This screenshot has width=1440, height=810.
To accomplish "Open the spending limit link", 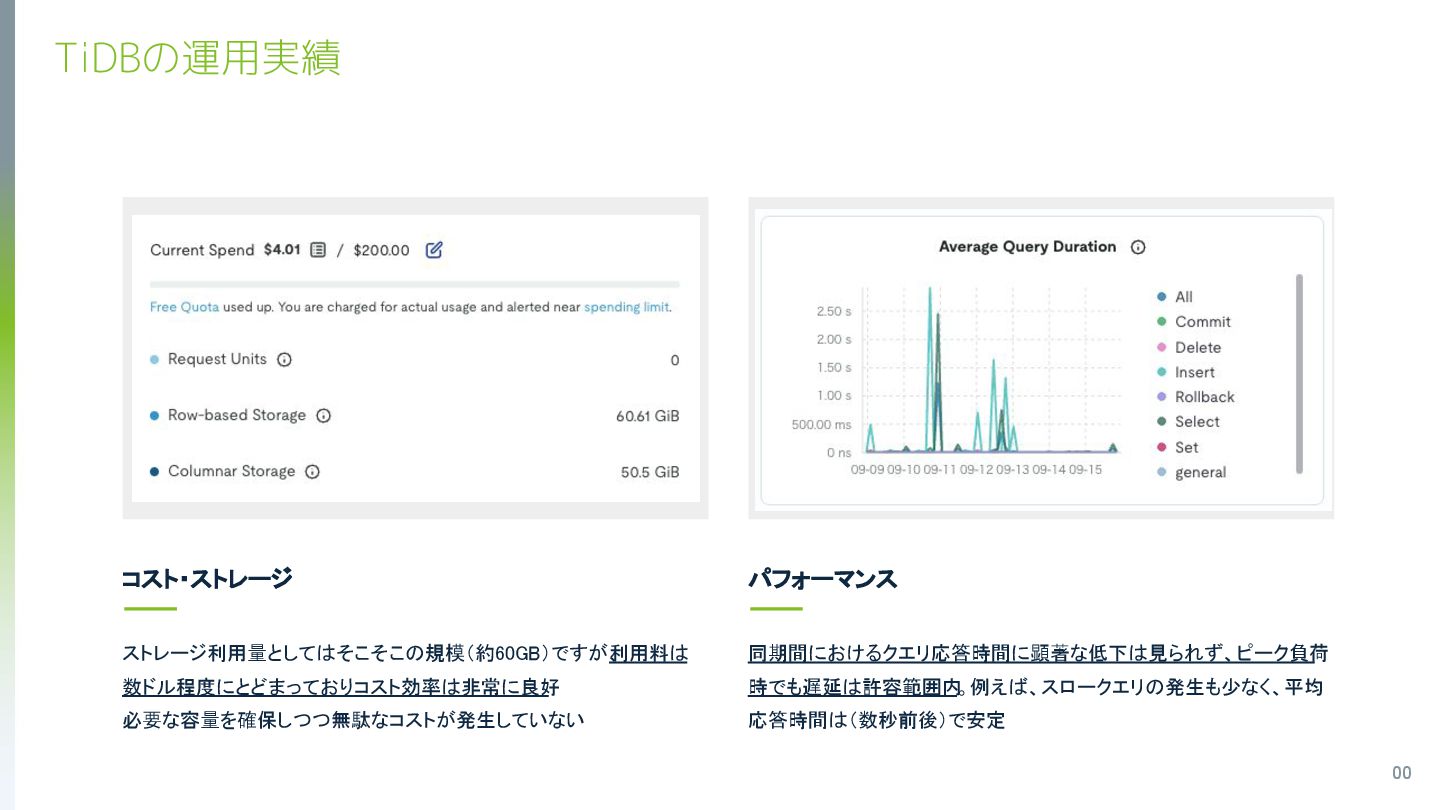I will (x=626, y=307).
